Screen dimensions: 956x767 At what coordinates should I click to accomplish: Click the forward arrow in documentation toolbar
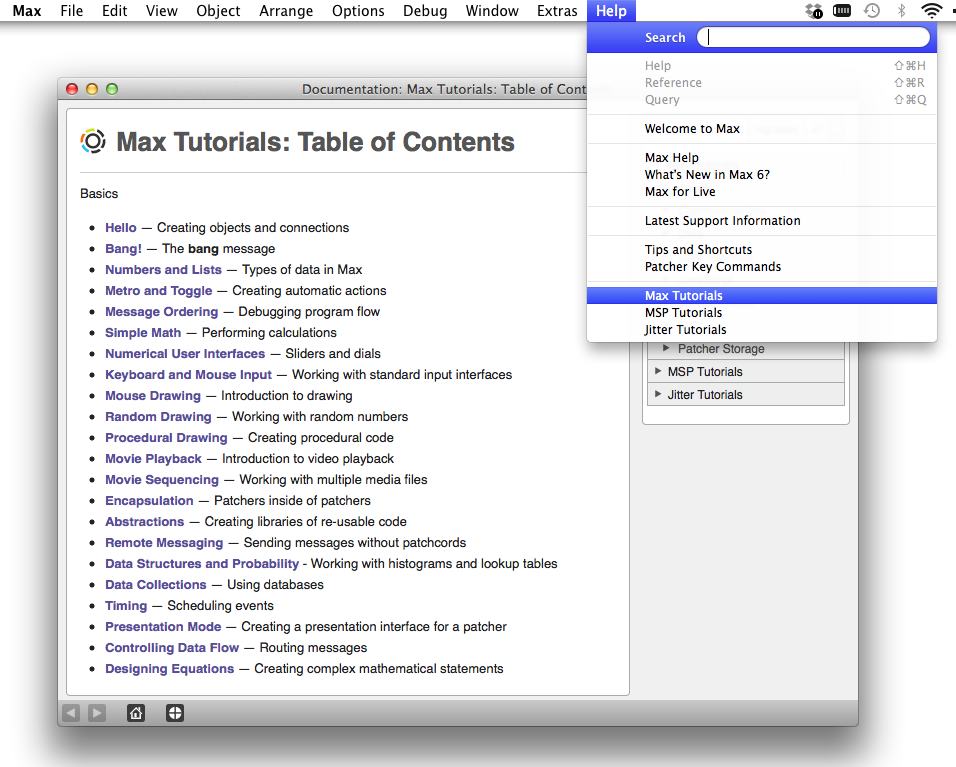[97, 713]
